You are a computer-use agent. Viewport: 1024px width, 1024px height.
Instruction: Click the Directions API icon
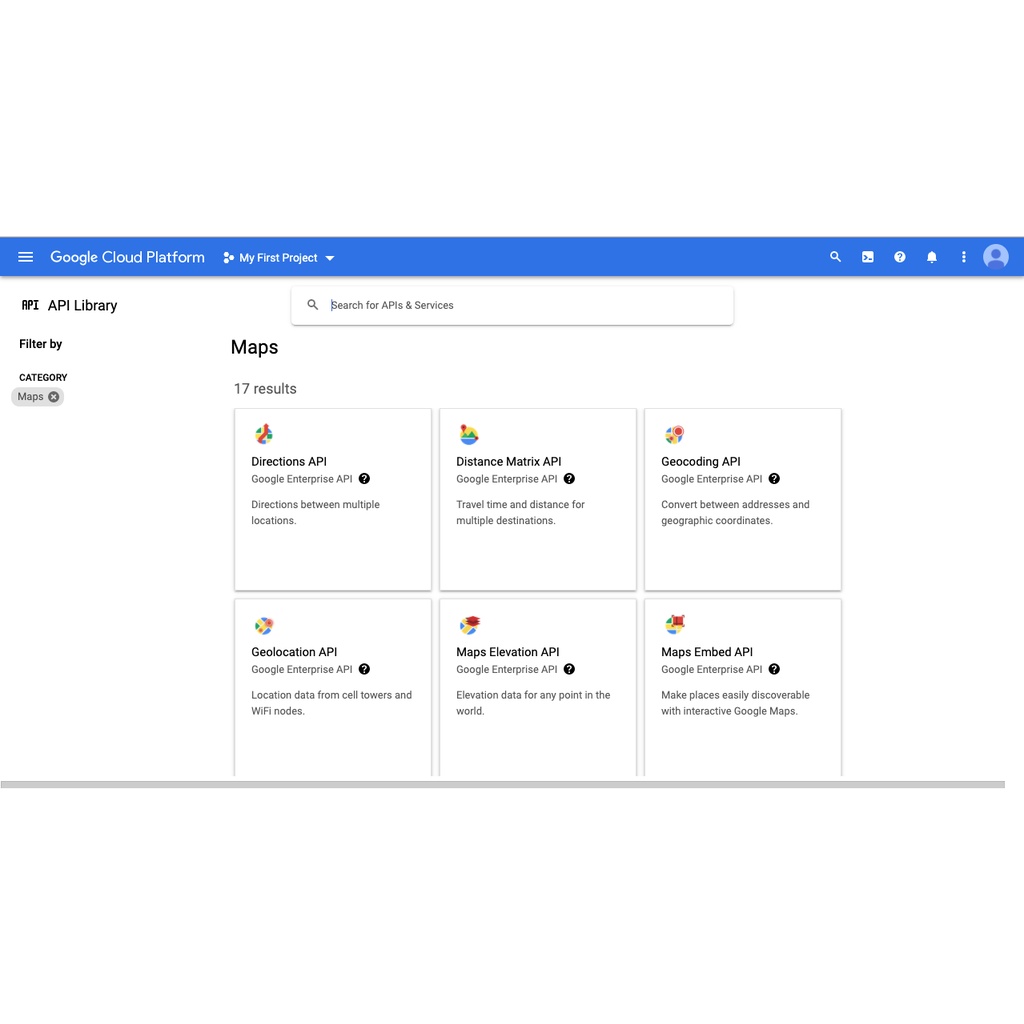click(x=263, y=434)
